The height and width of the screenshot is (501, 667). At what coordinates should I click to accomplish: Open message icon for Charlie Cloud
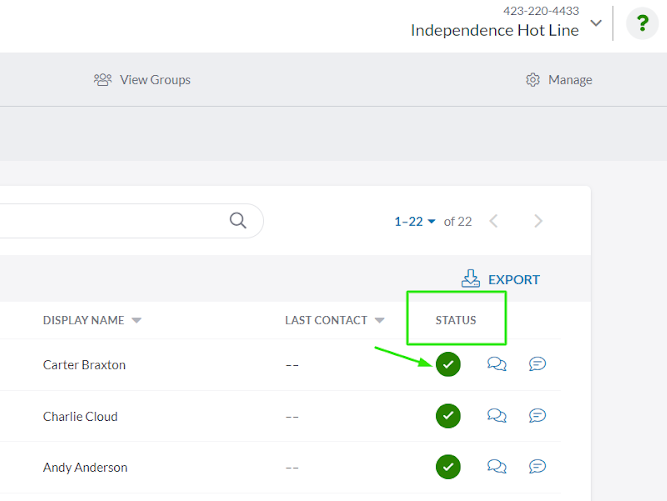pyautogui.click(x=537, y=416)
